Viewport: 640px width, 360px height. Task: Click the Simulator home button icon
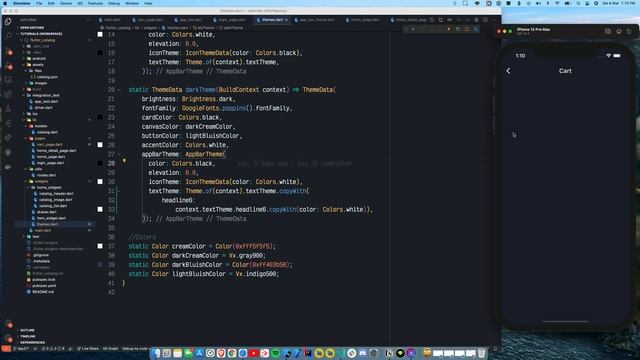click(619, 31)
